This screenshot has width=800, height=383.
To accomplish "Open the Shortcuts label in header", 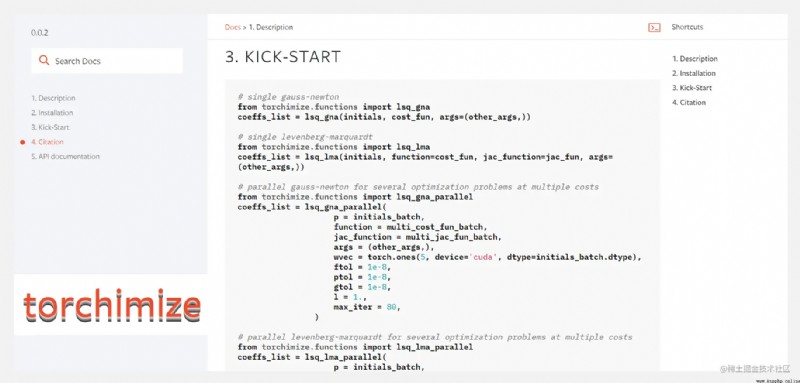I will 687,27.
